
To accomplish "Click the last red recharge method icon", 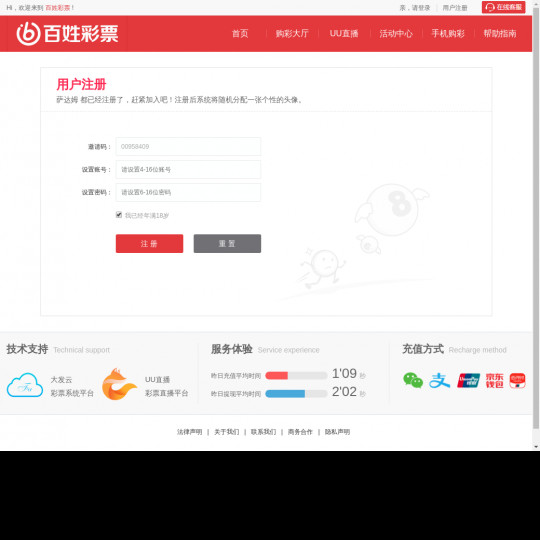I will pos(517,381).
